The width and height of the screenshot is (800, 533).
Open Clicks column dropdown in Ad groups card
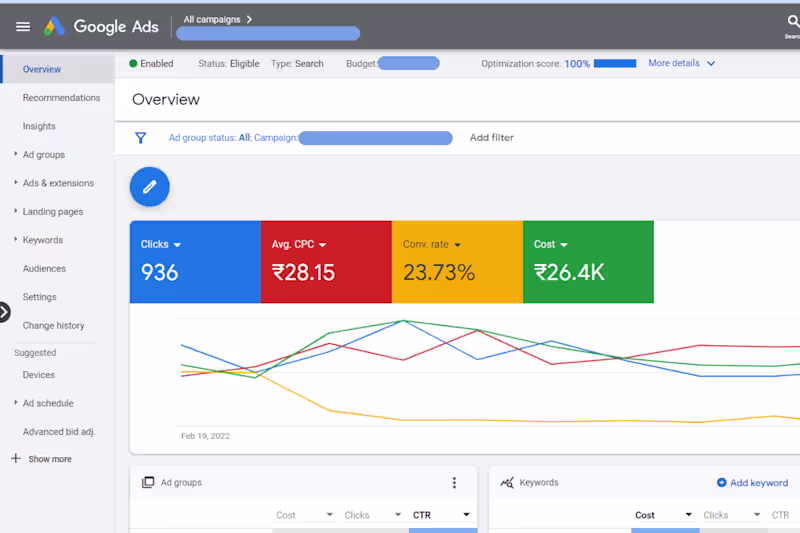pos(398,515)
